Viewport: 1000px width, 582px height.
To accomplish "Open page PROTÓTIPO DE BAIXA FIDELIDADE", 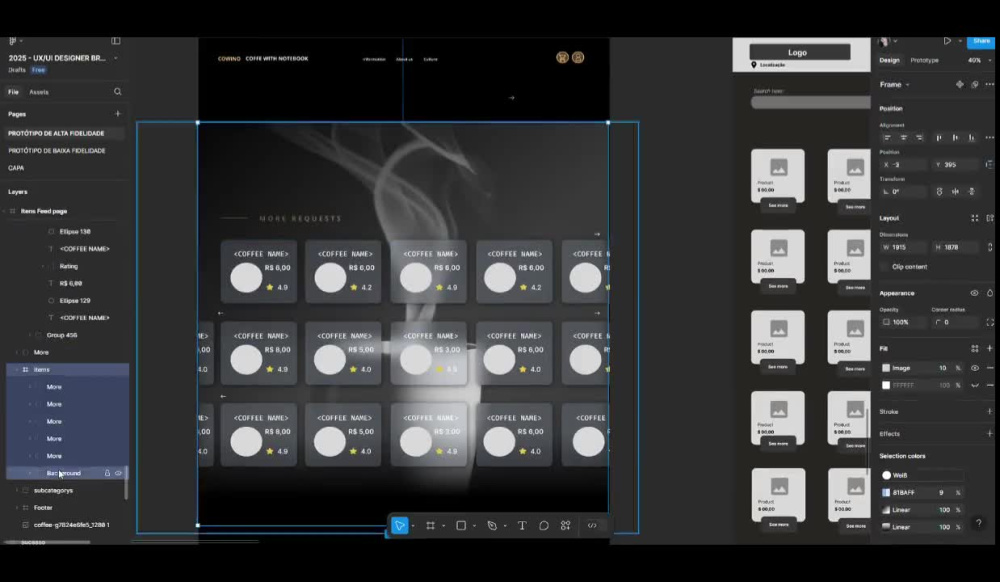I will coord(57,150).
